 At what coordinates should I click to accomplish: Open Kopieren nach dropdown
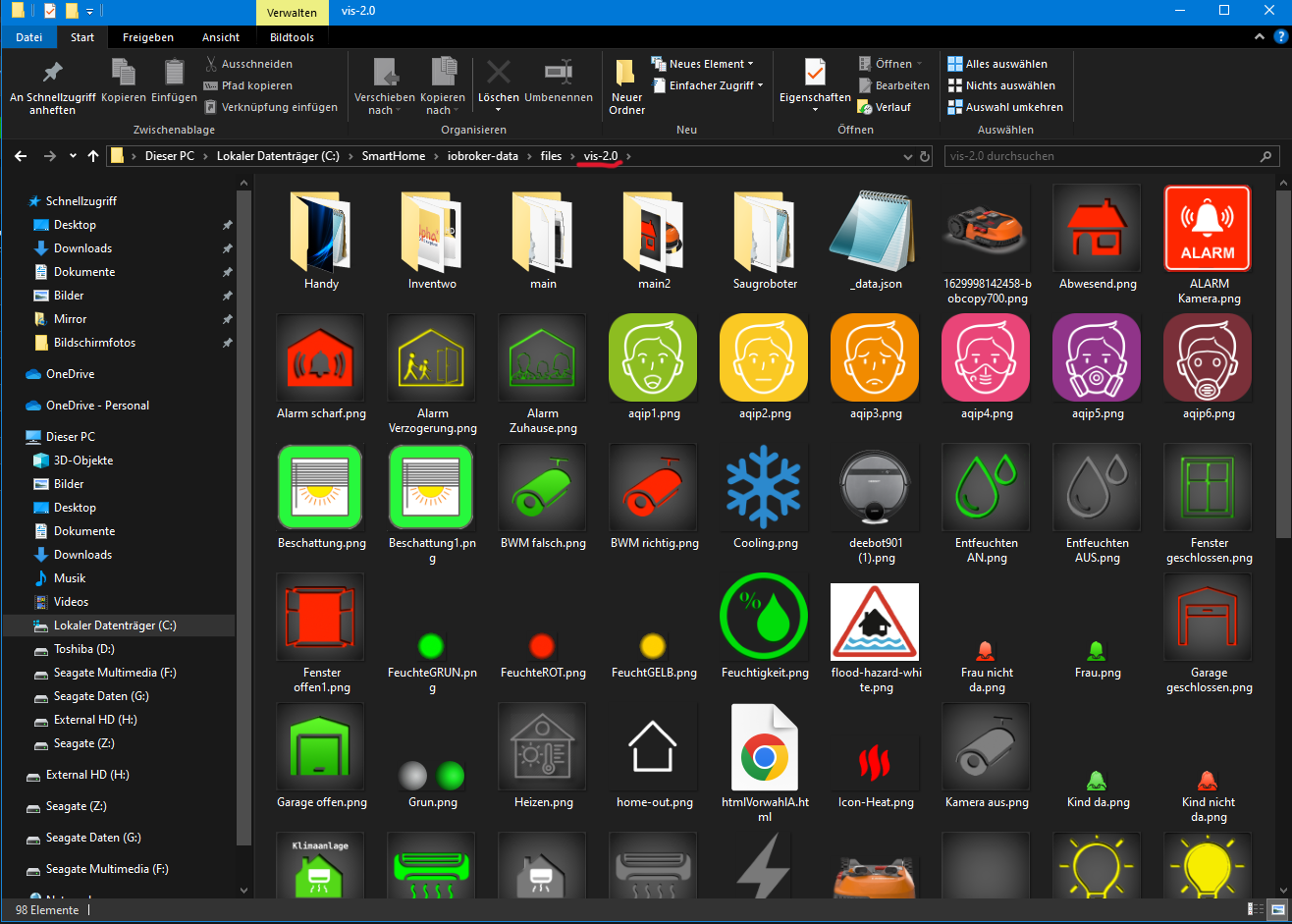click(443, 86)
